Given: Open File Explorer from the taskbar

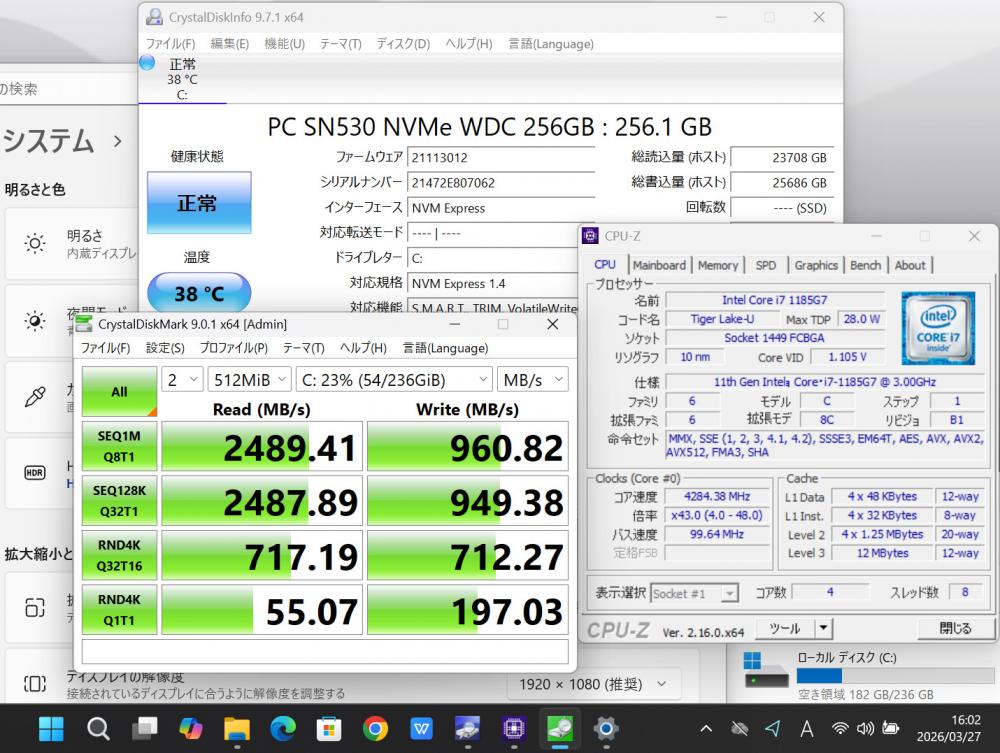Looking at the screenshot, I should pos(236,728).
